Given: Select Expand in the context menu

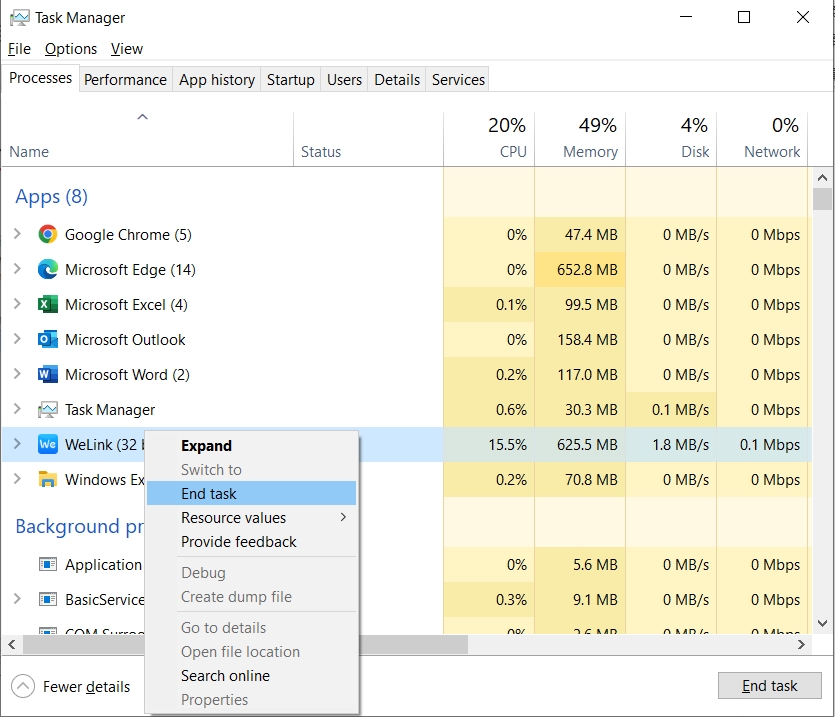Looking at the screenshot, I should [251, 446].
